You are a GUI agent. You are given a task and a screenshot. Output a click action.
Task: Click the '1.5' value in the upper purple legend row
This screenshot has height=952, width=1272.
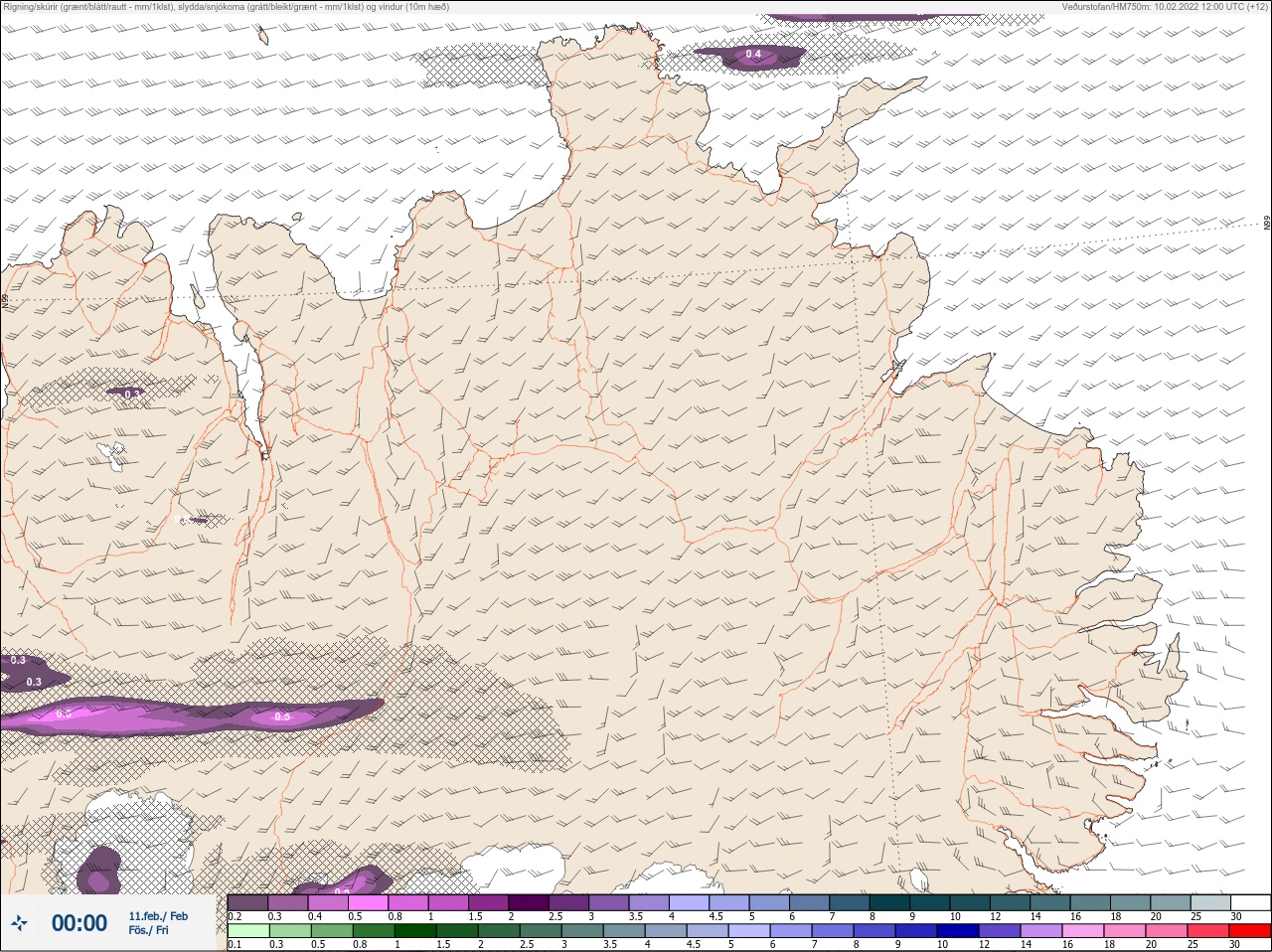tap(475, 916)
